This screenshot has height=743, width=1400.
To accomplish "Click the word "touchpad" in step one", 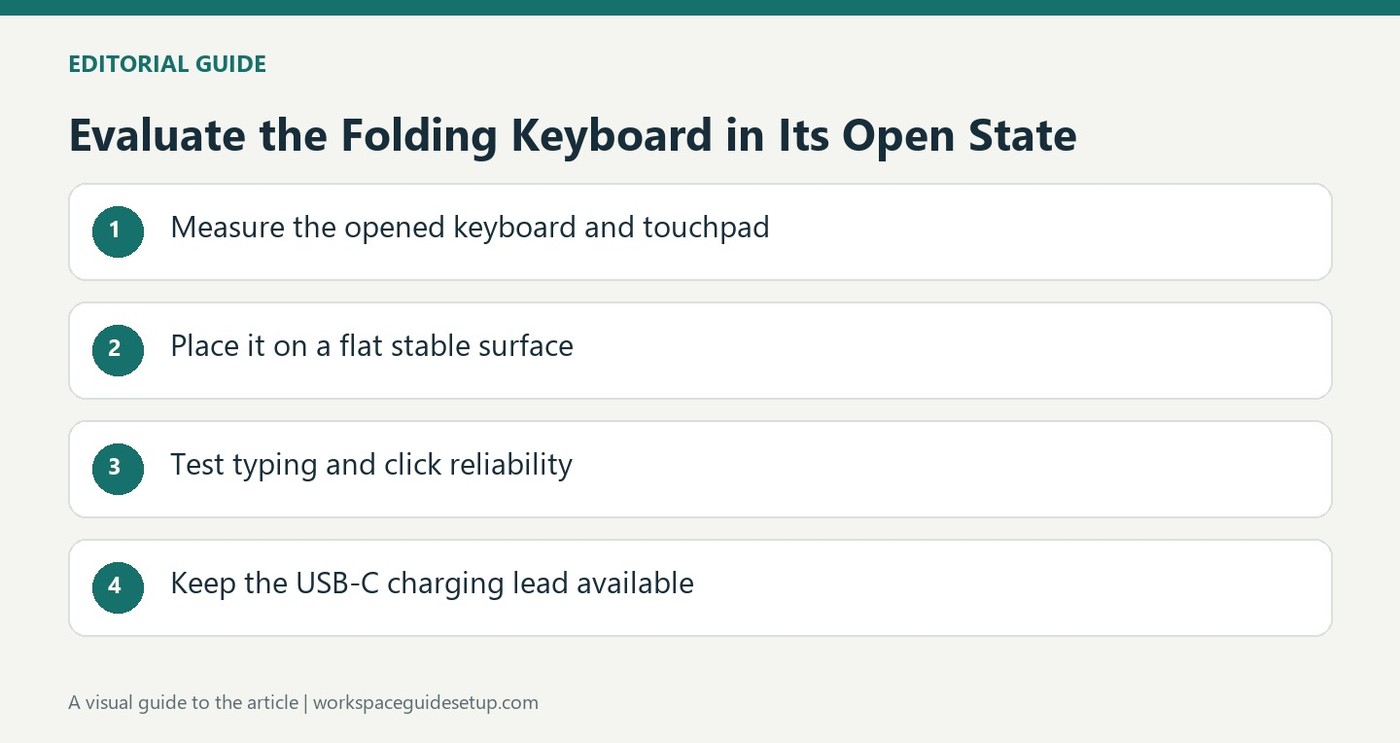I will 706,228.
